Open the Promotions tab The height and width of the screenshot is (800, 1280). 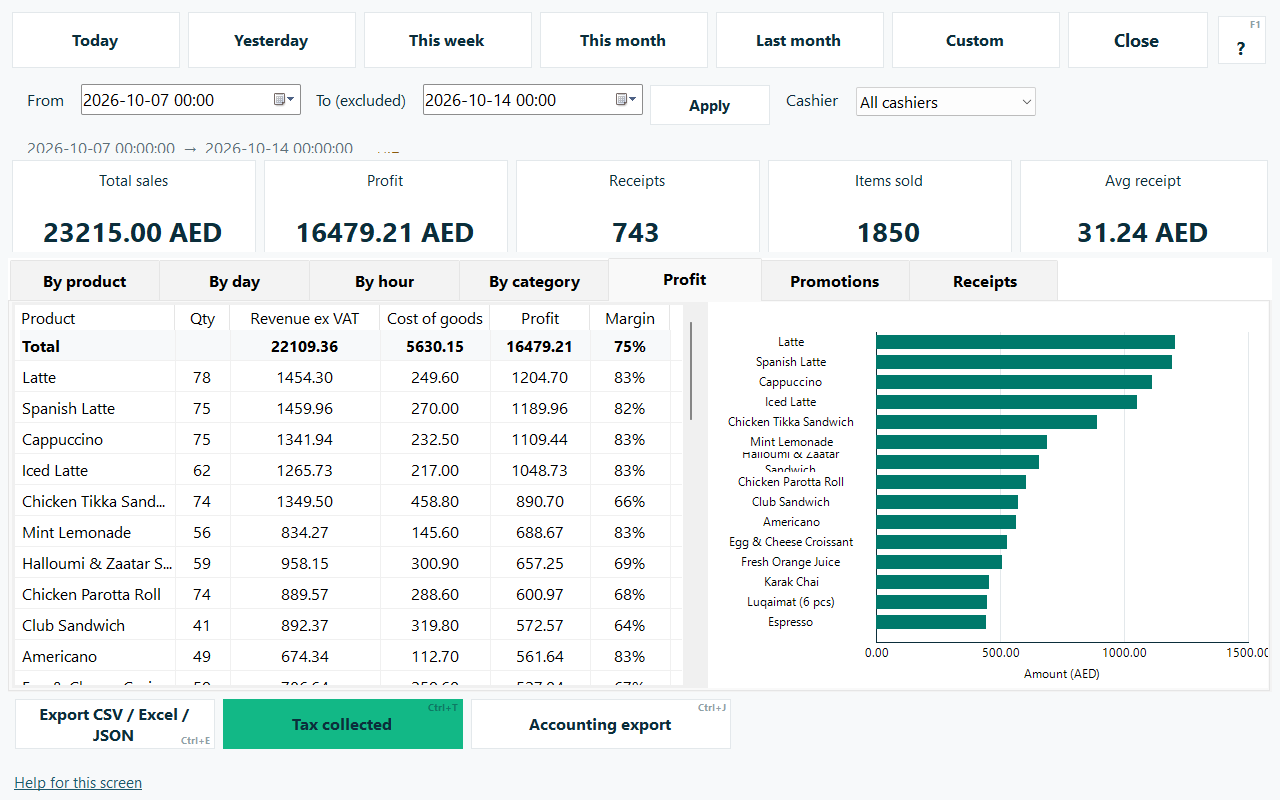click(835, 282)
